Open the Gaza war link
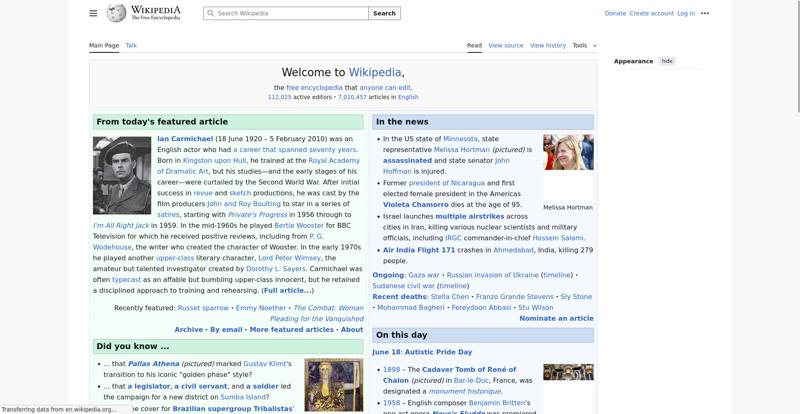The image size is (800, 414). (423, 275)
